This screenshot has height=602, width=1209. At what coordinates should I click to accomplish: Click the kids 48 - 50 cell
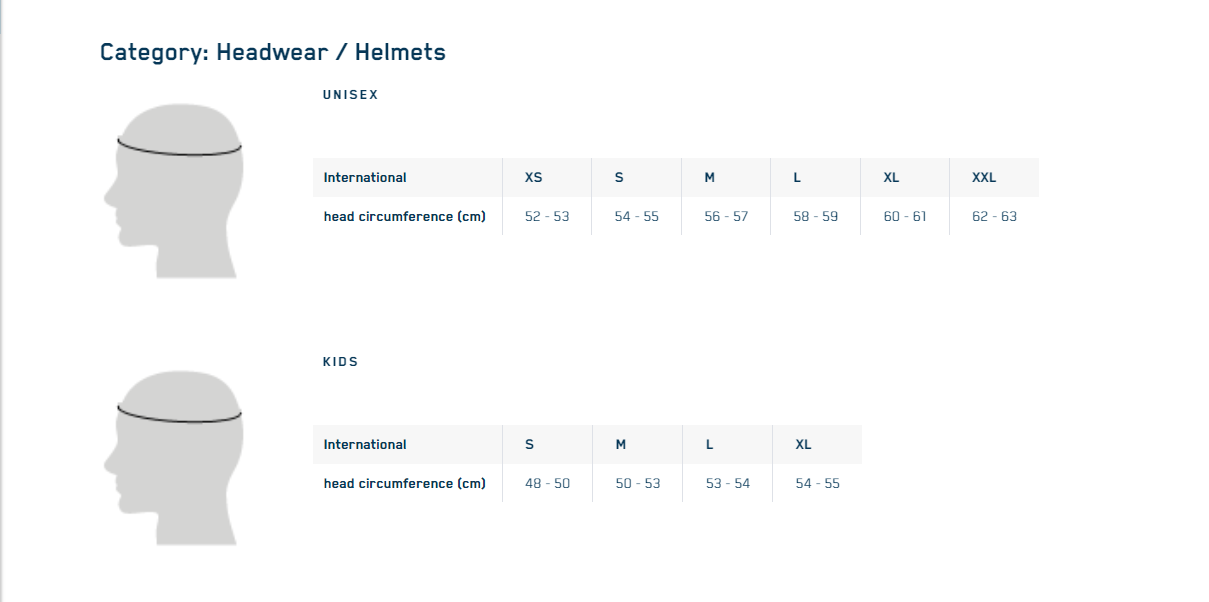[547, 484]
